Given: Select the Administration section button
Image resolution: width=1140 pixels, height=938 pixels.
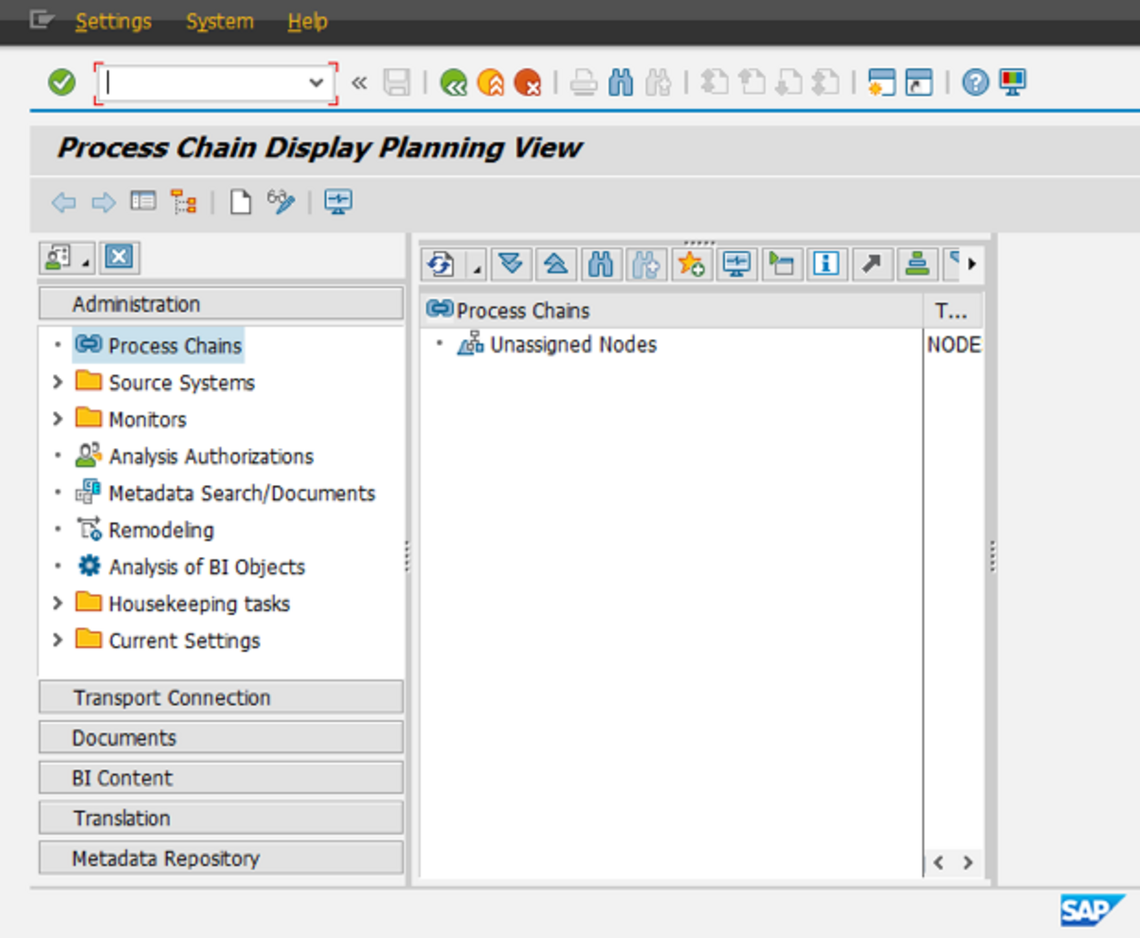Looking at the screenshot, I should (x=221, y=304).
